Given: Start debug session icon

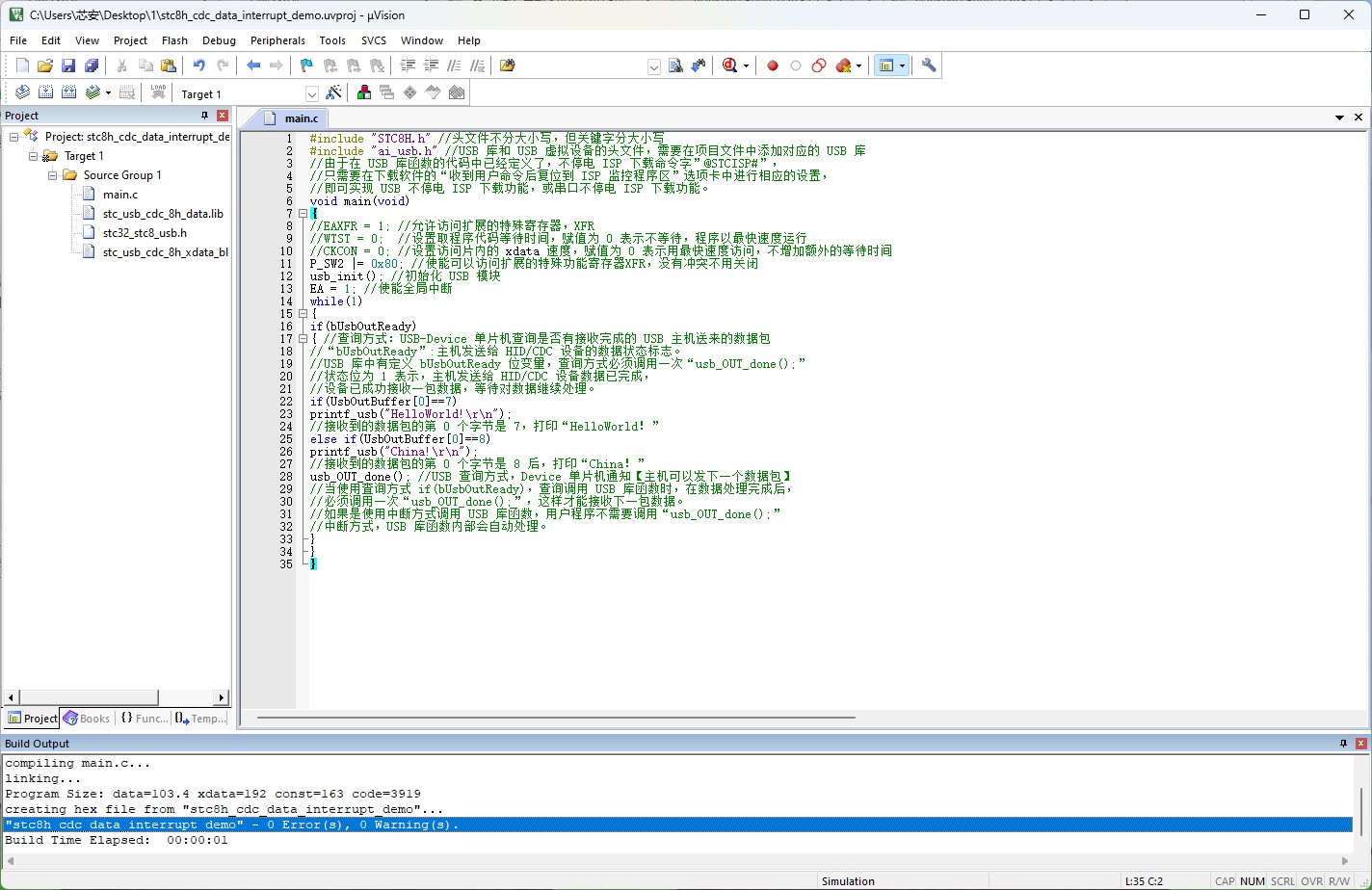Looking at the screenshot, I should (729, 65).
